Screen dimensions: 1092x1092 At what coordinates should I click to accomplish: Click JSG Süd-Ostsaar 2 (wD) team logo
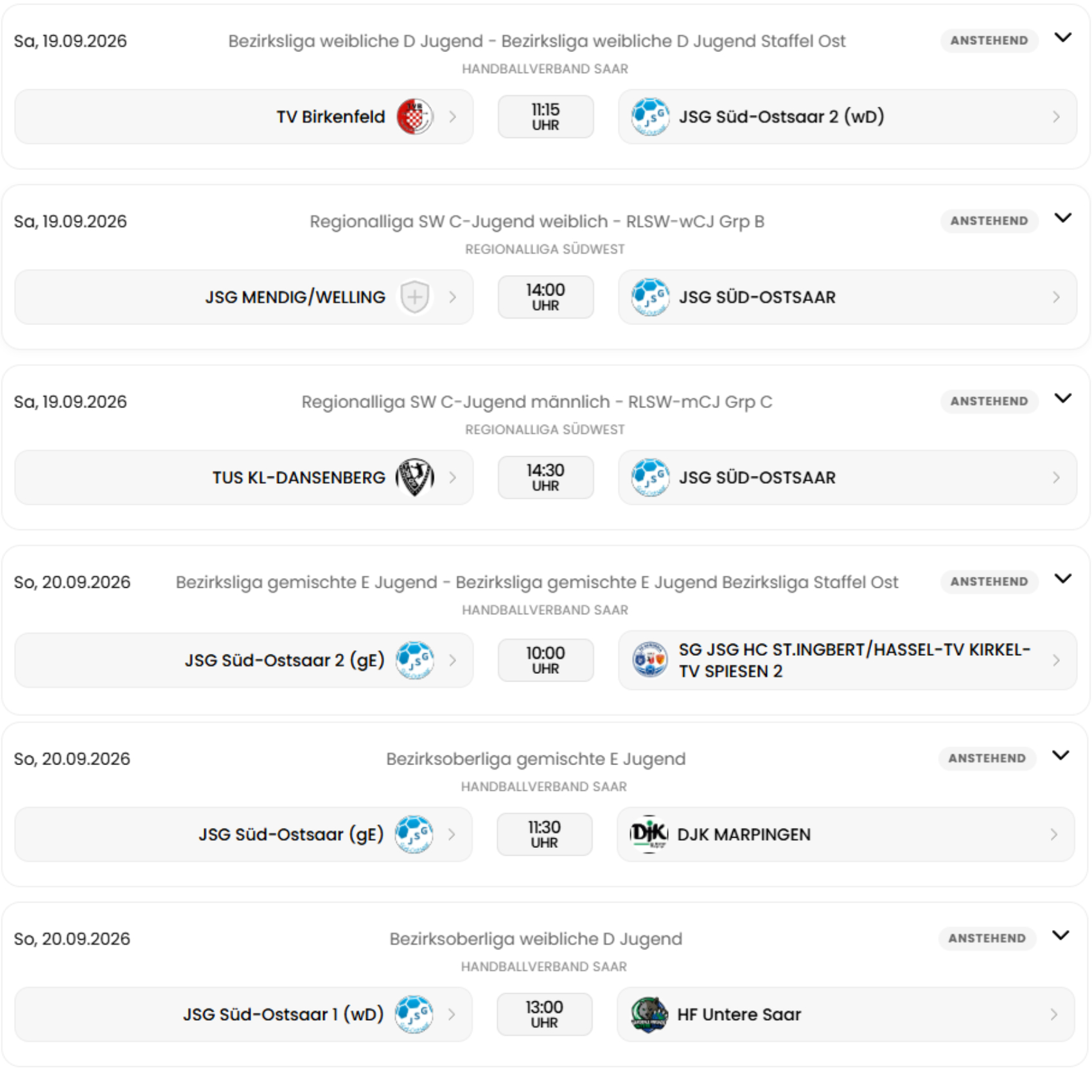tap(650, 117)
